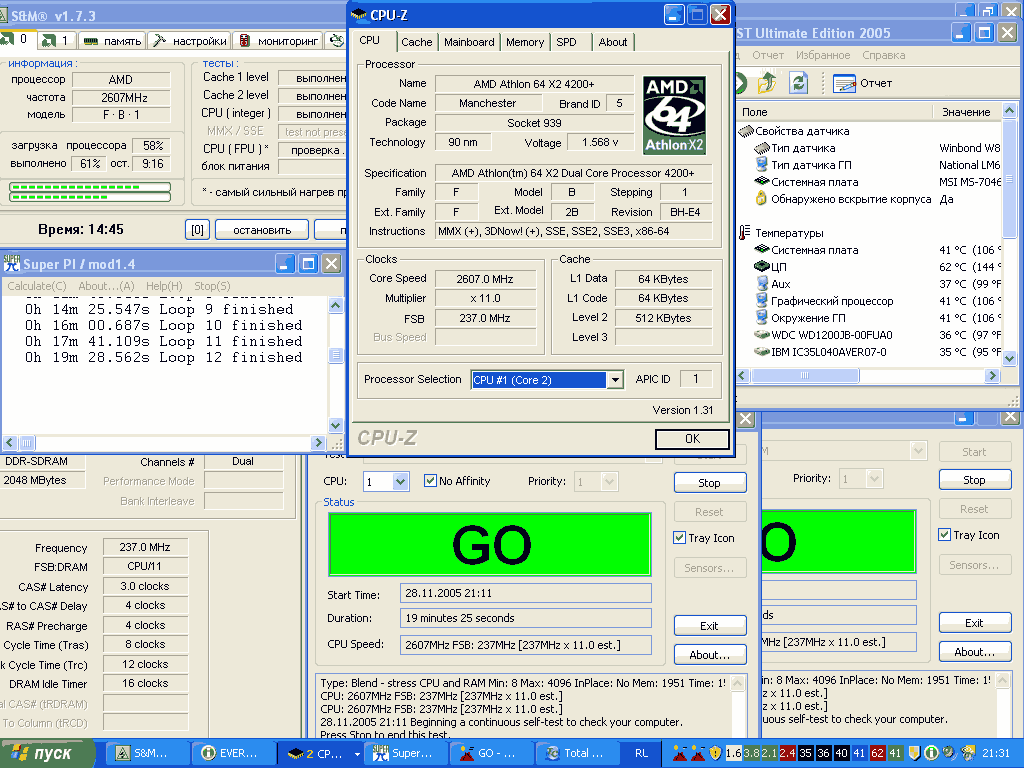Click OK in the CPU-Z window
Viewport: 1024px width, 768px height.
(692, 439)
